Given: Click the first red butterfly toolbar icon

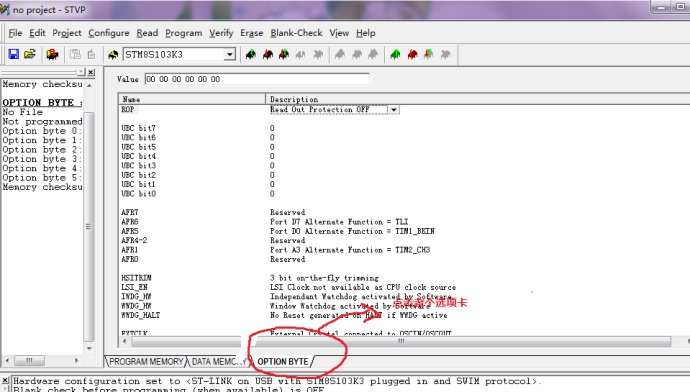Looking at the screenshot, I should coord(268,54).
